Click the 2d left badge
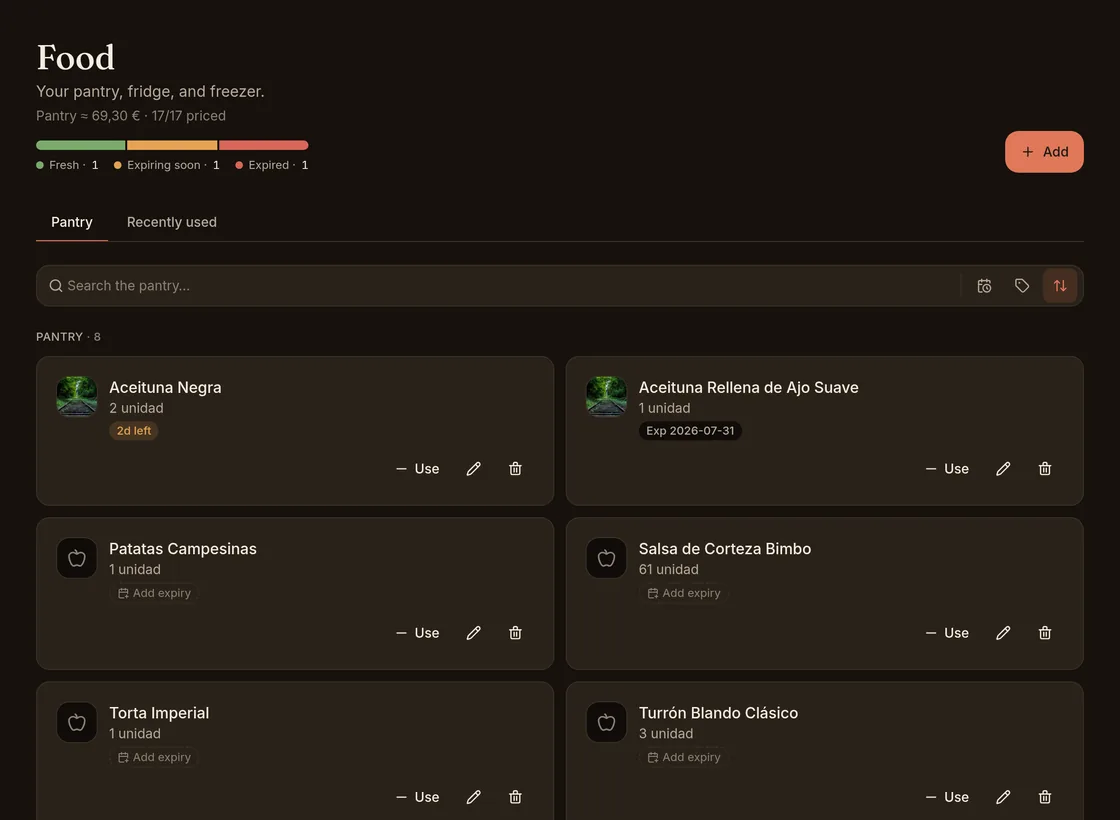 tap(134, 431)
